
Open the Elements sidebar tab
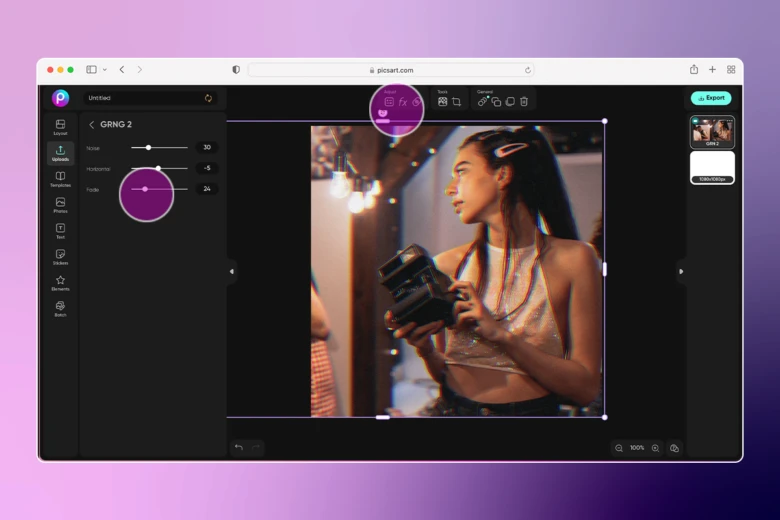click(60, 283)
